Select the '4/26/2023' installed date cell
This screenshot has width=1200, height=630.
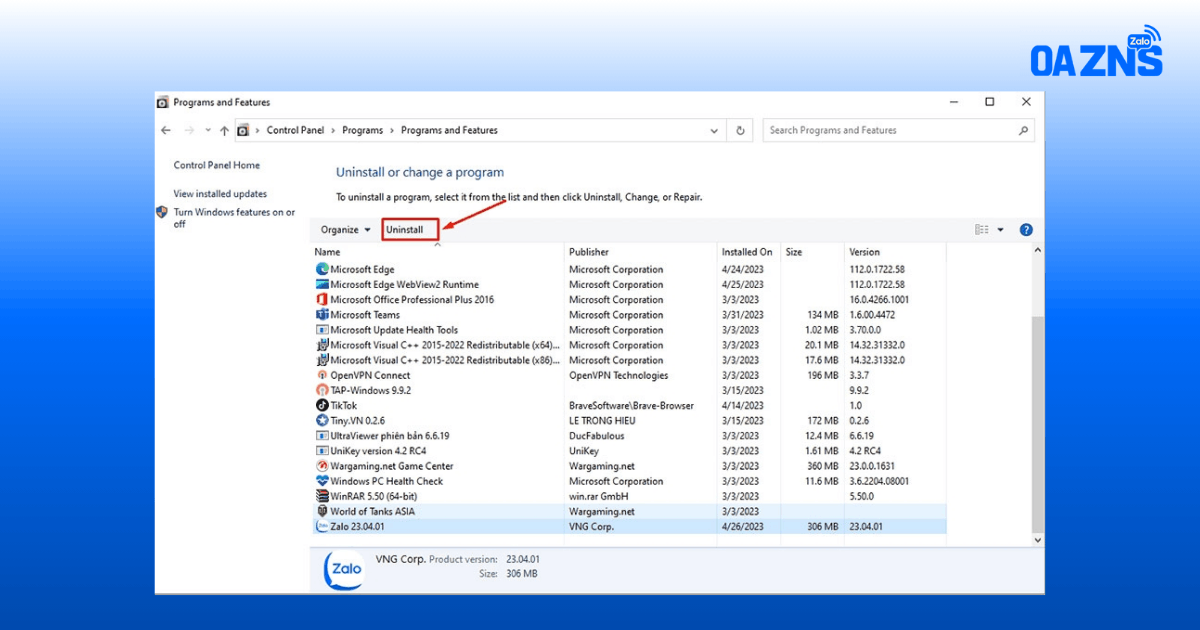[x=742, y=526]
